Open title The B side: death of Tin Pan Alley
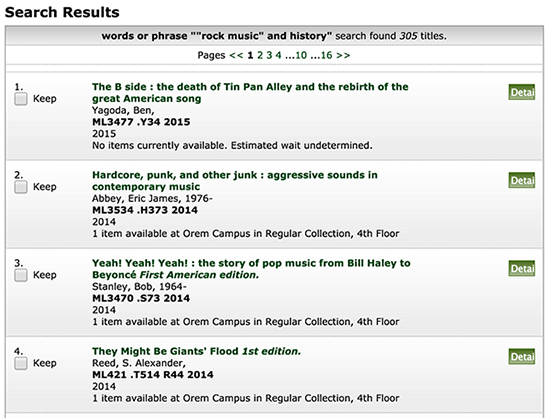Image resolution: width=550 pixels, height=418 pixels. pyautogui.click(x=250, y=93)
